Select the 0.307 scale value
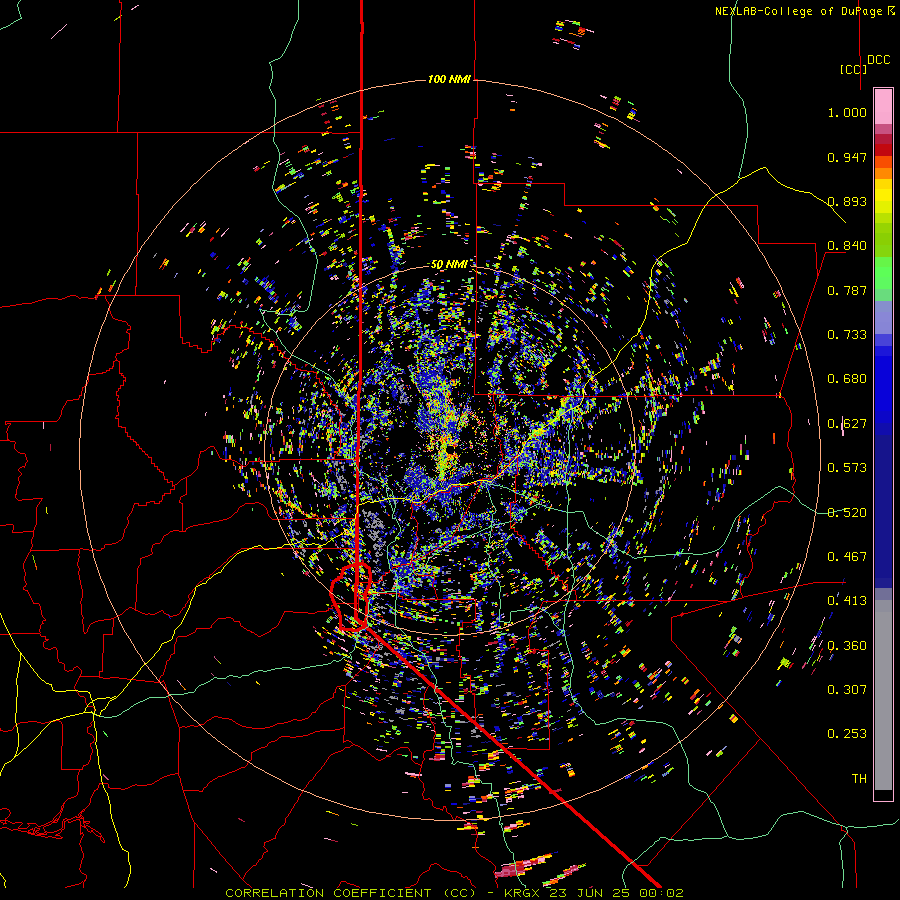Viewport: 900px width, 900px height. 847,690
